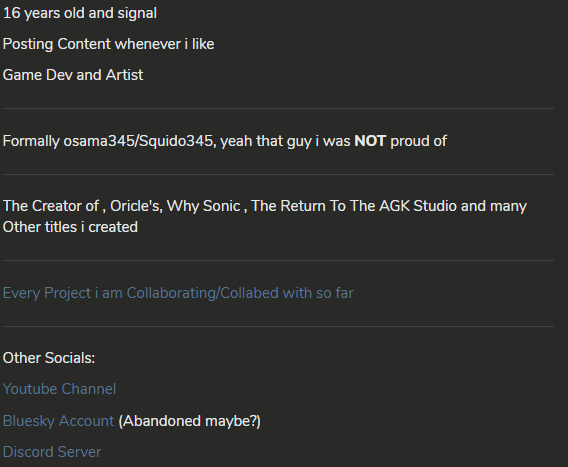Click the Oricle's title word
This screenshot has height=467, width=568.
coord(136,206)
